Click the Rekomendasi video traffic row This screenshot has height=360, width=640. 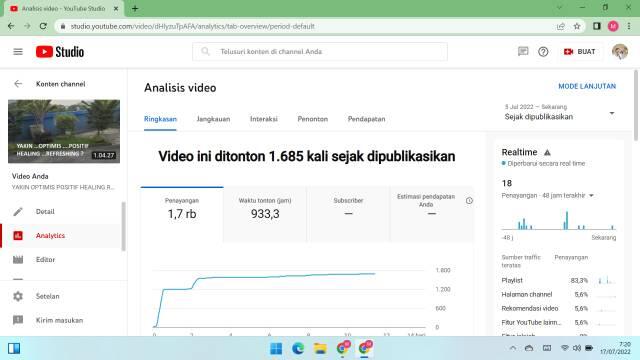[558, 308]
